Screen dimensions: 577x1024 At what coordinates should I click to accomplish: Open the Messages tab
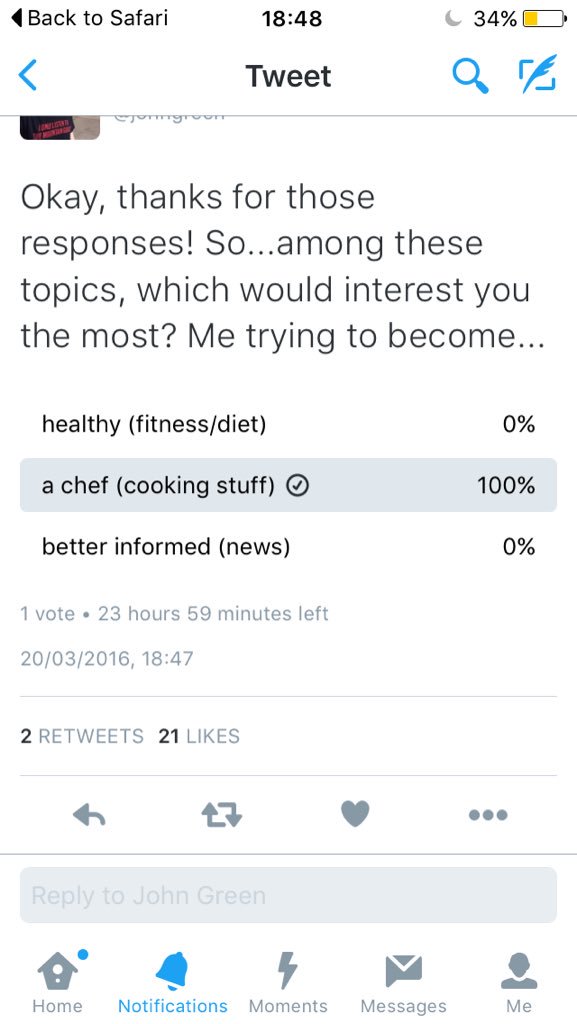(x=403, y=981)
